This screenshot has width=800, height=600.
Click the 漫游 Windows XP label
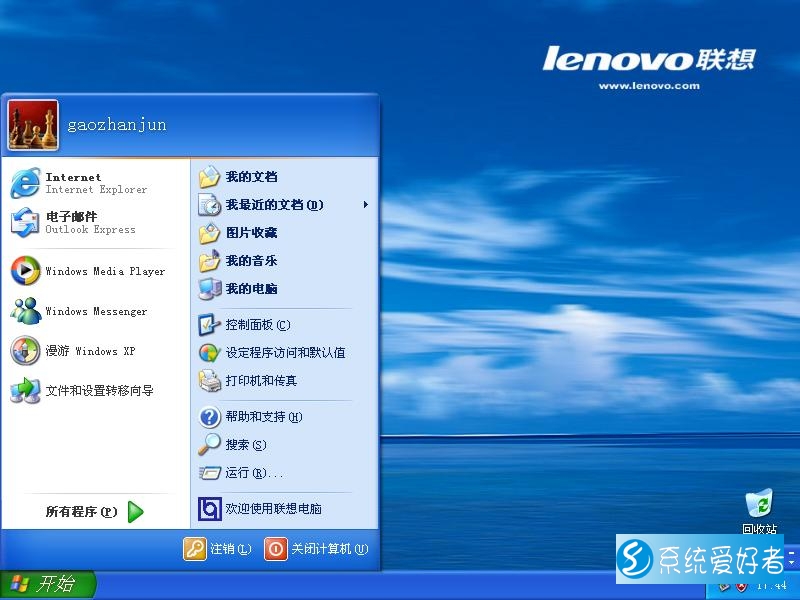(90, 351)
